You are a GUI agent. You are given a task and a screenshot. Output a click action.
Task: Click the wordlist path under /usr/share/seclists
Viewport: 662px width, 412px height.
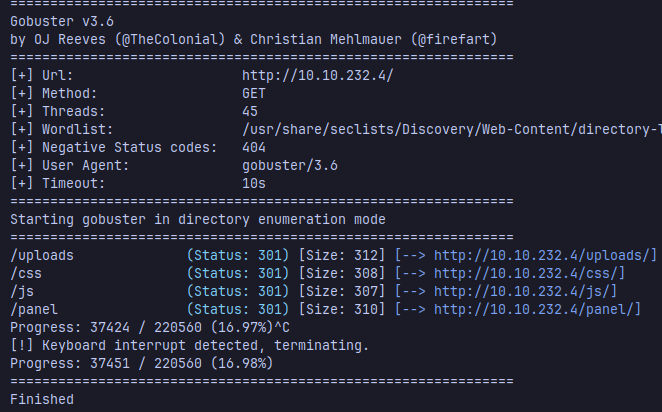(x=450, y=129)
